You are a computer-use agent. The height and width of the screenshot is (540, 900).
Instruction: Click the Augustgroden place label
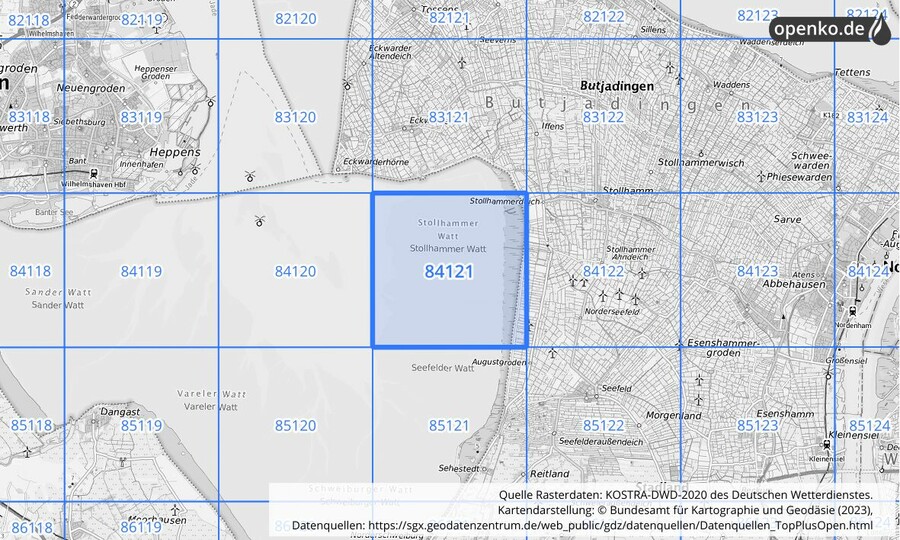click(x=498, y=362)
